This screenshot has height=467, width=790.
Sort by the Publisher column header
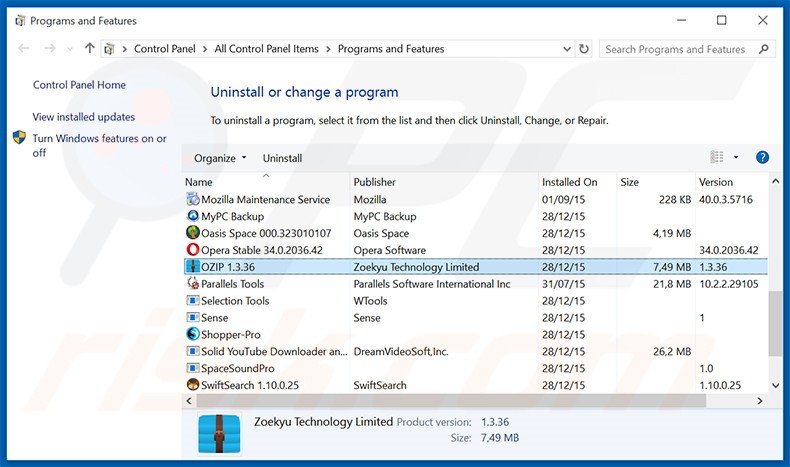(444, 182)
